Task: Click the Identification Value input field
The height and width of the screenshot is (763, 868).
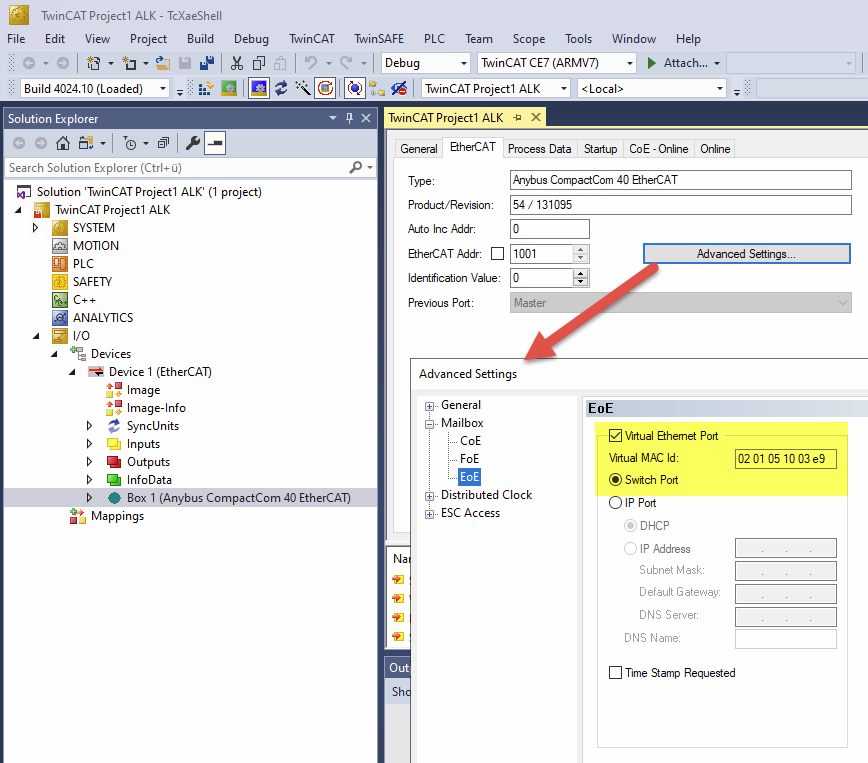Action: point(541,278)
